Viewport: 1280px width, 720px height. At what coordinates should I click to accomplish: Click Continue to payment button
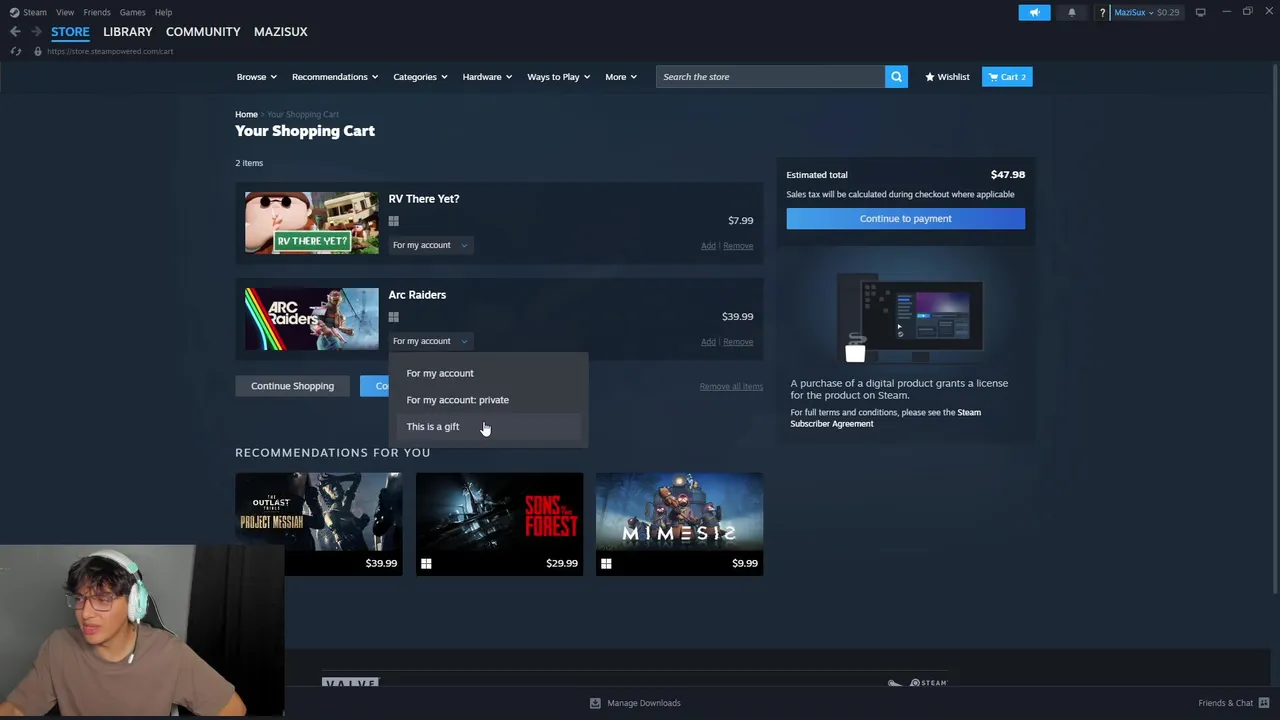coord(906,219)
